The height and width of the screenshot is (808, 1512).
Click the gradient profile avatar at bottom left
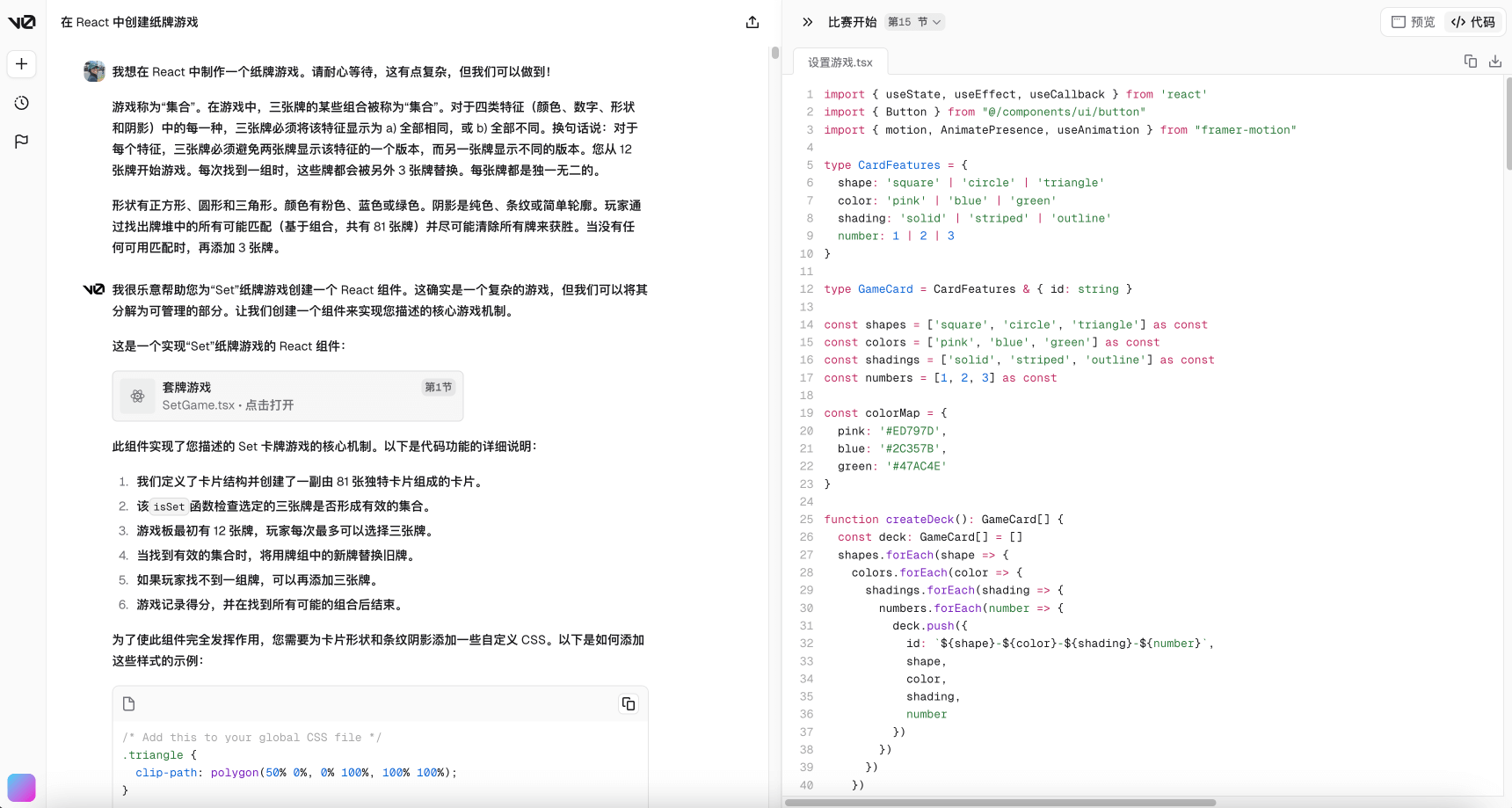click(x=21, y=787)
